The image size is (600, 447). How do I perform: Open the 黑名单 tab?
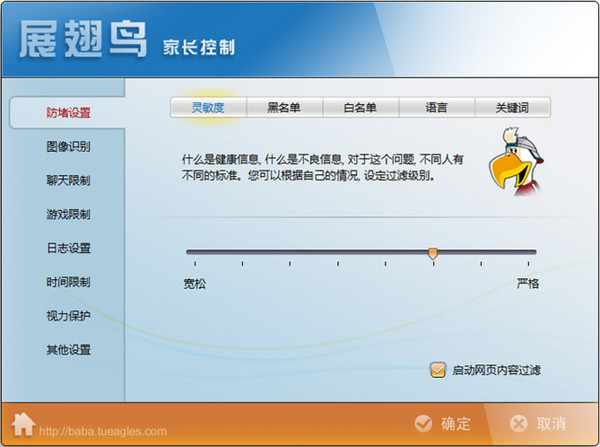[284, 108]
